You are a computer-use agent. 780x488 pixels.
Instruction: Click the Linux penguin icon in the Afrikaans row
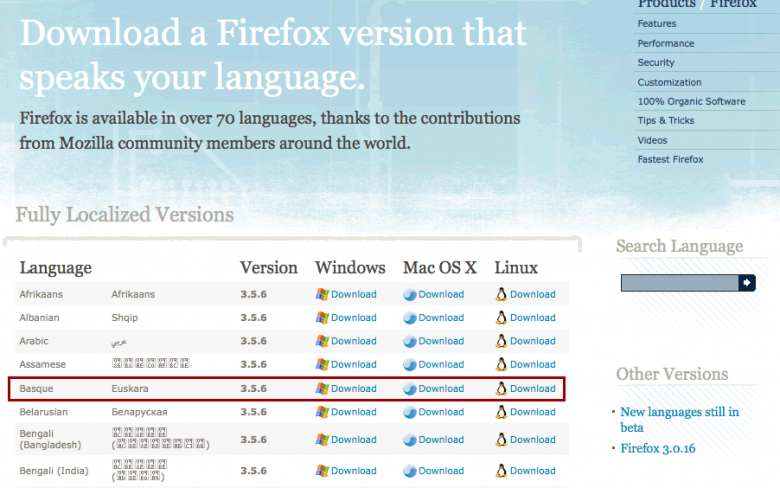(501, 294)
